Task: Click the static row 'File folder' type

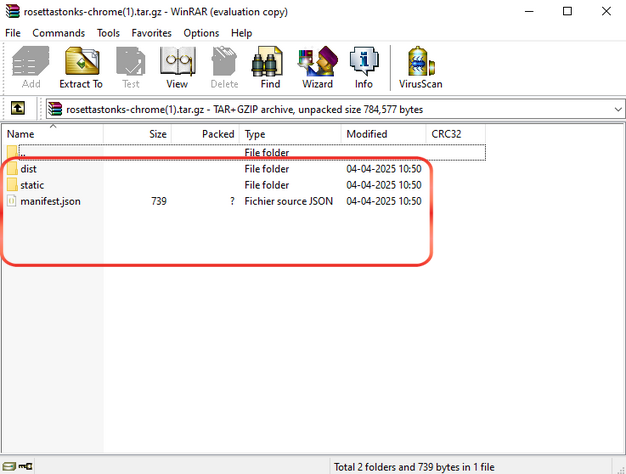Action: pyautogui.click(x=267, y=185)
